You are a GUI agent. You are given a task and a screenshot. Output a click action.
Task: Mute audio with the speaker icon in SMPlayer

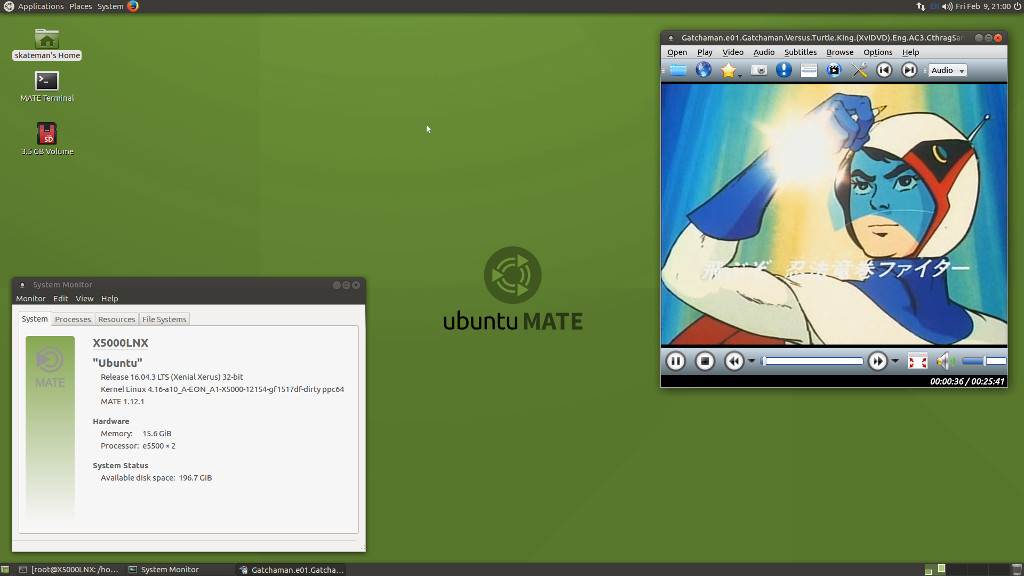coord(945,361)
